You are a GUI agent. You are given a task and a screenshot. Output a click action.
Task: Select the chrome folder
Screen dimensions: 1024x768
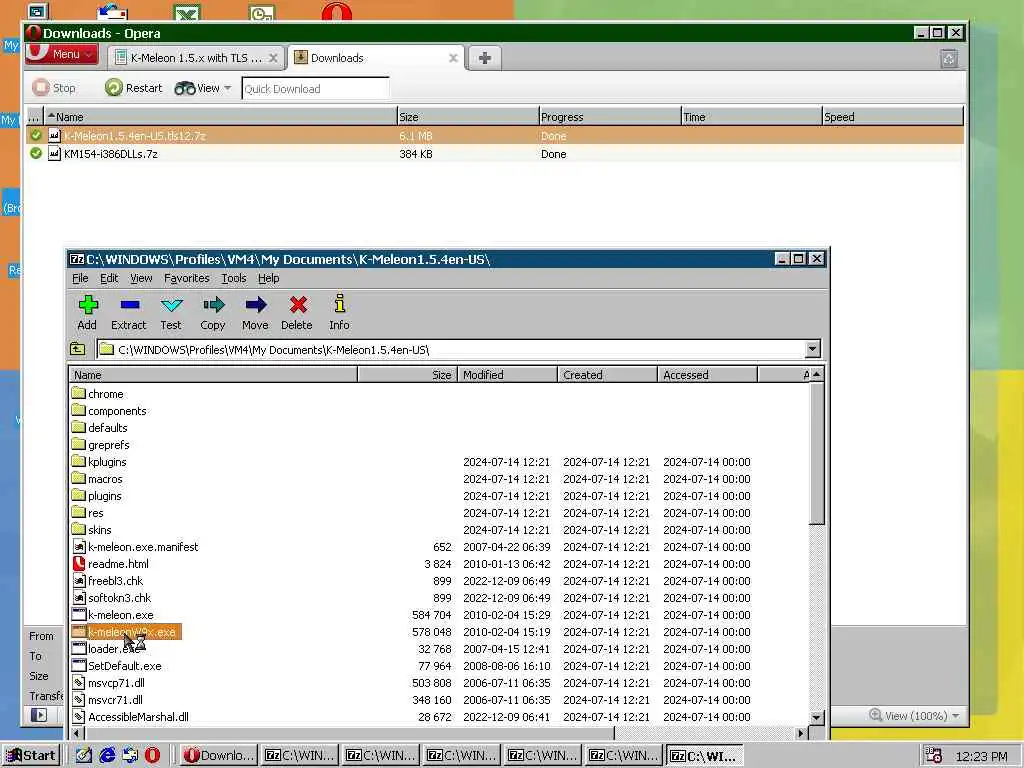click(x=98, y=394)
